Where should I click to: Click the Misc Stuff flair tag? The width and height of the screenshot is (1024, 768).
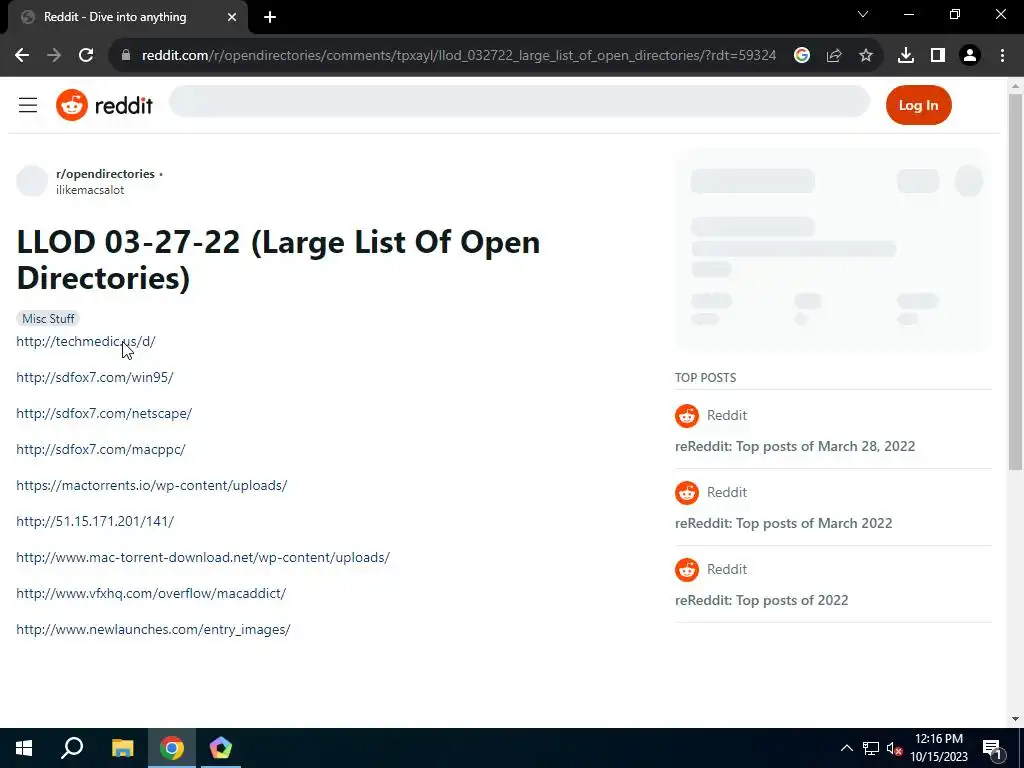click(x=48, y=319)
